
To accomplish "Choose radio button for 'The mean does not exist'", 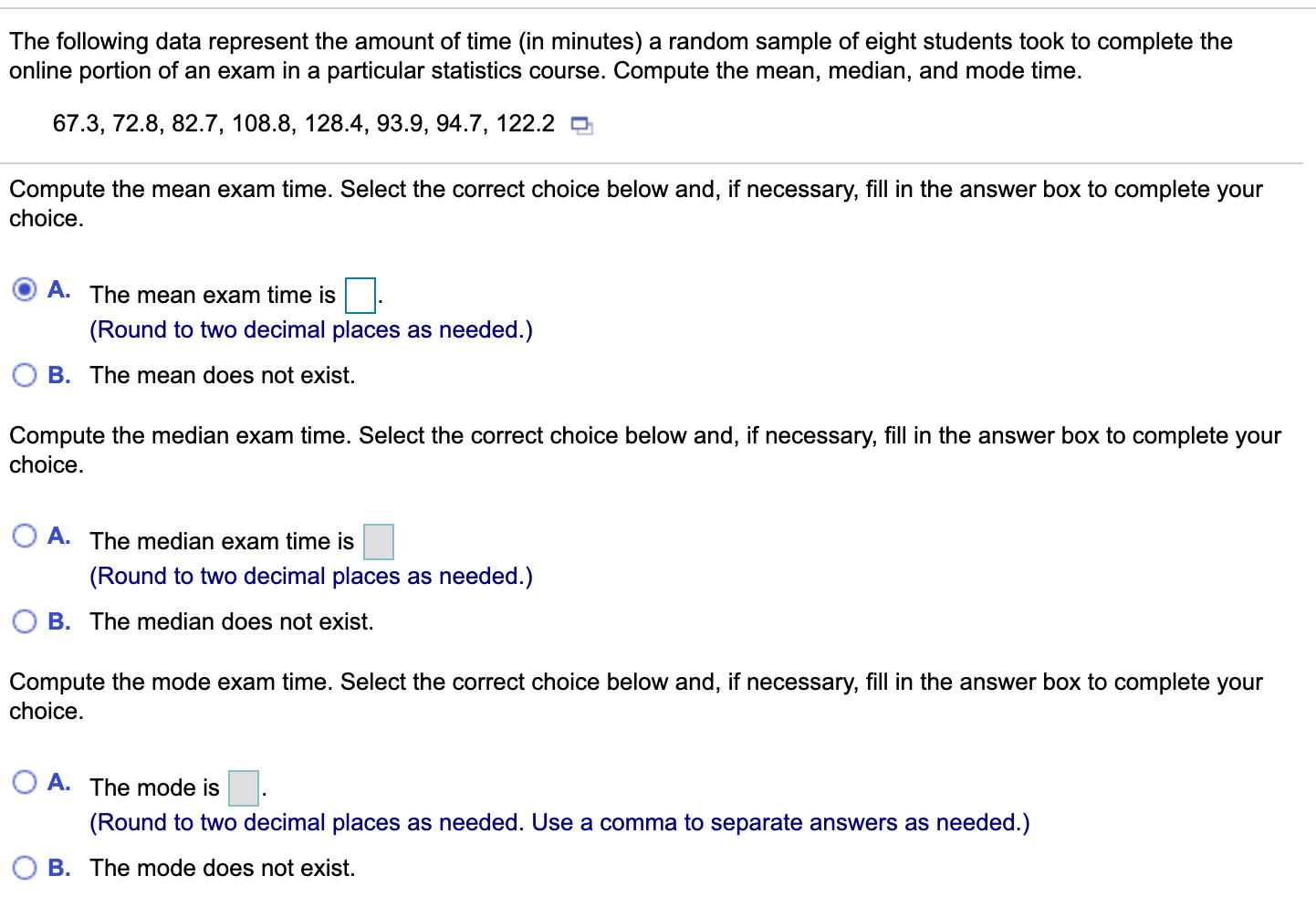I will click(x=26, y=375).
